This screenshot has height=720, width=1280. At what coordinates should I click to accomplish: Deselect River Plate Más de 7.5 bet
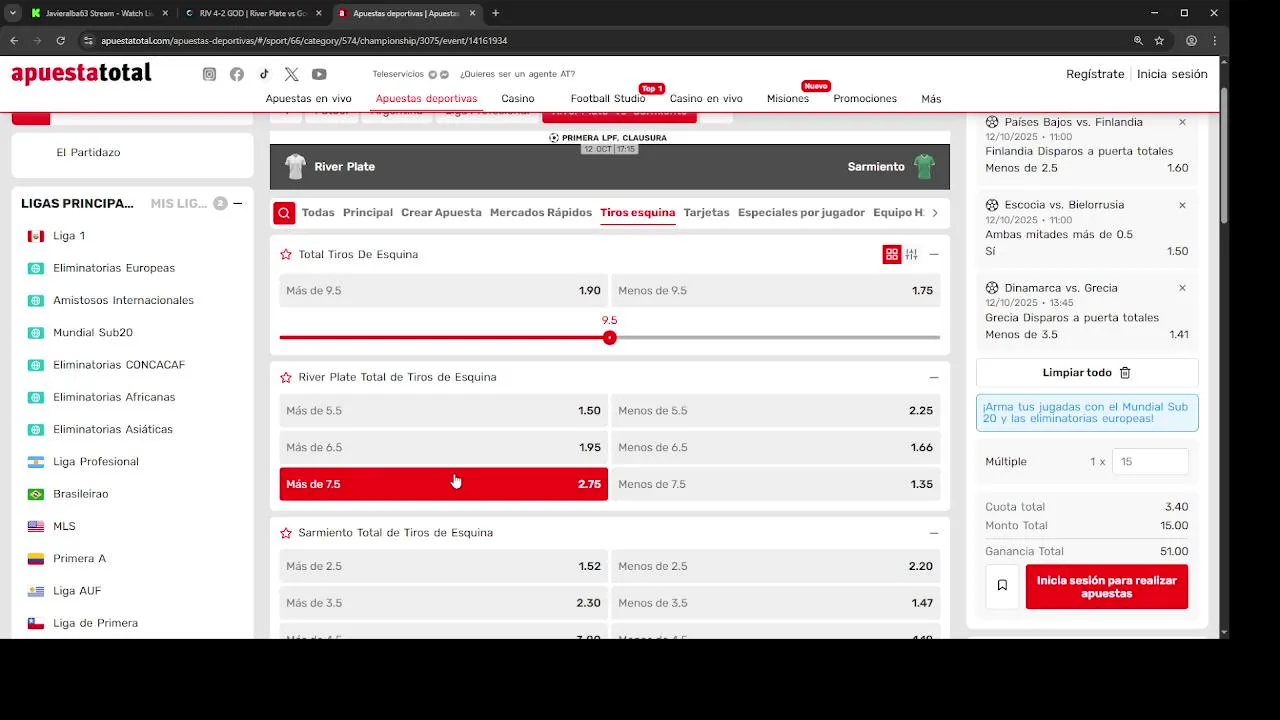click(443, 484)
